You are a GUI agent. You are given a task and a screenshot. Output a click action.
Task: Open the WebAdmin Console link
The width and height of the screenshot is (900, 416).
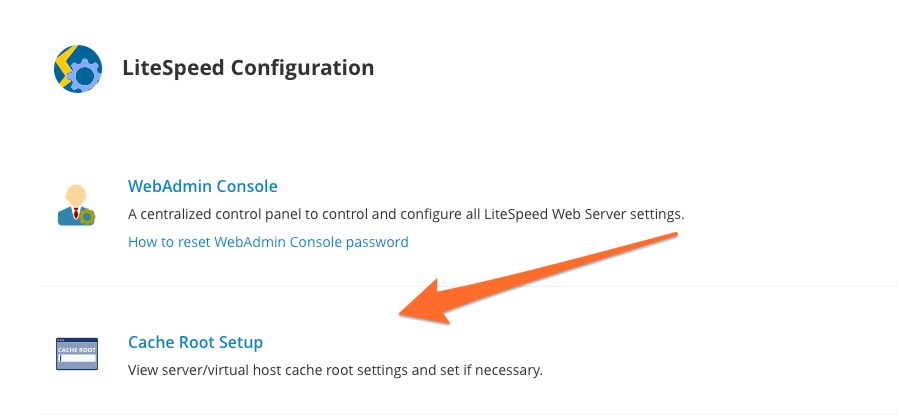(x=202, y=186)
